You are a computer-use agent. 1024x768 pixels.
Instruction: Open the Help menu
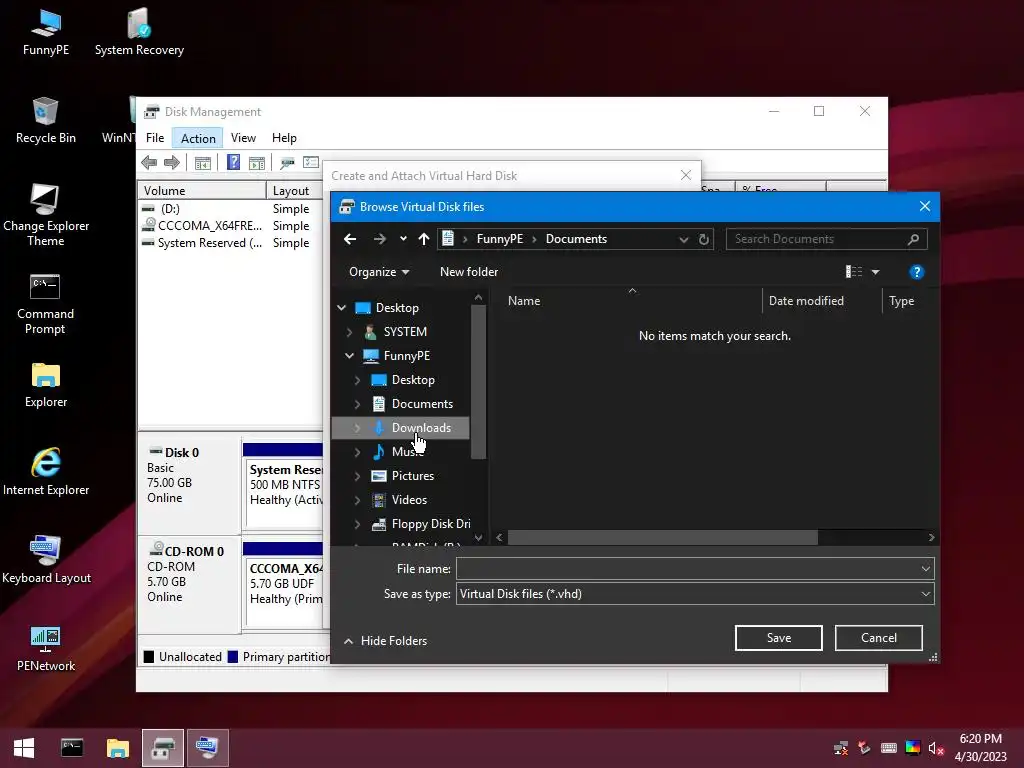tap(284, 138)
